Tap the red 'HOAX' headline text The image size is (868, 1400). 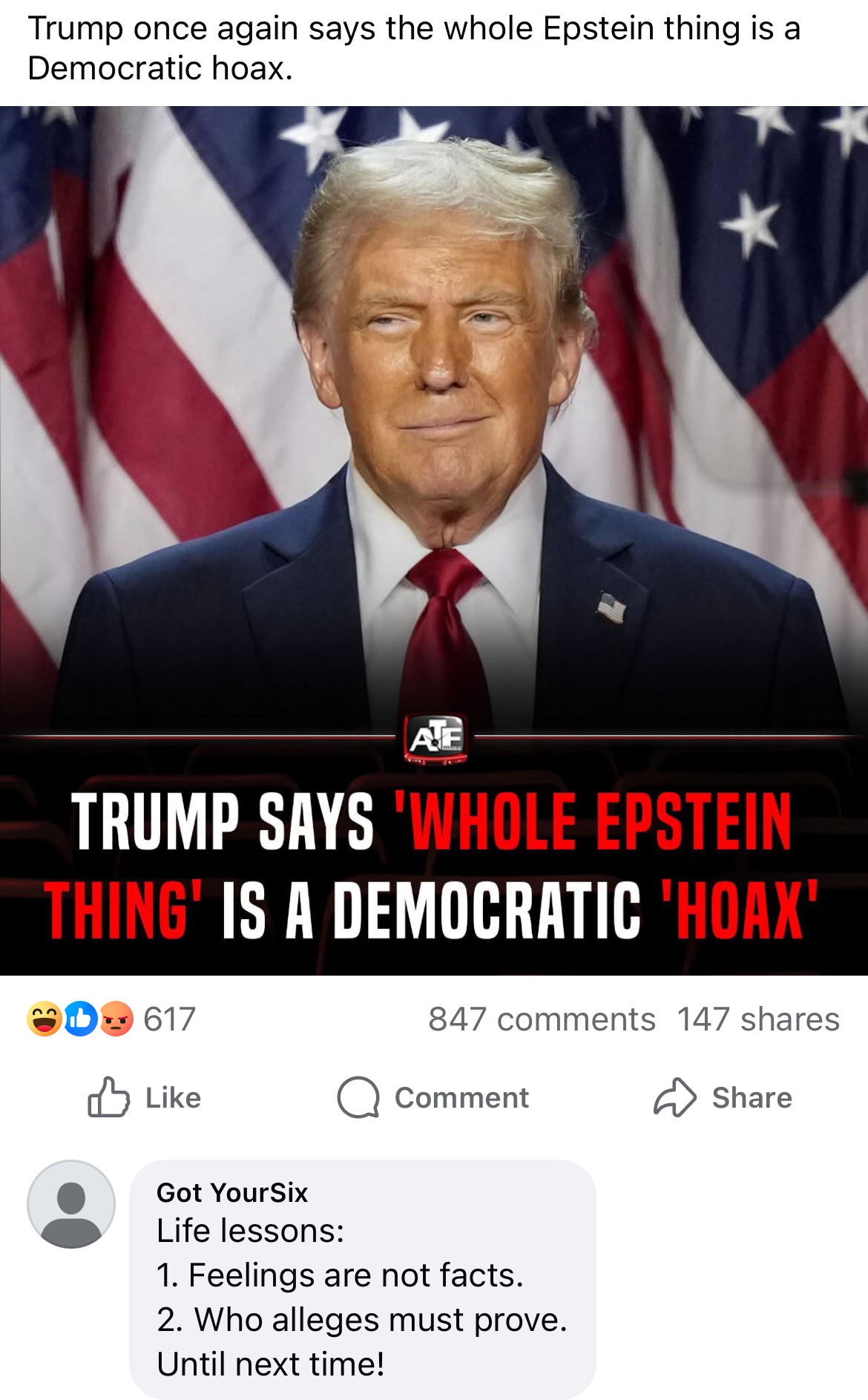coord(739,910)
